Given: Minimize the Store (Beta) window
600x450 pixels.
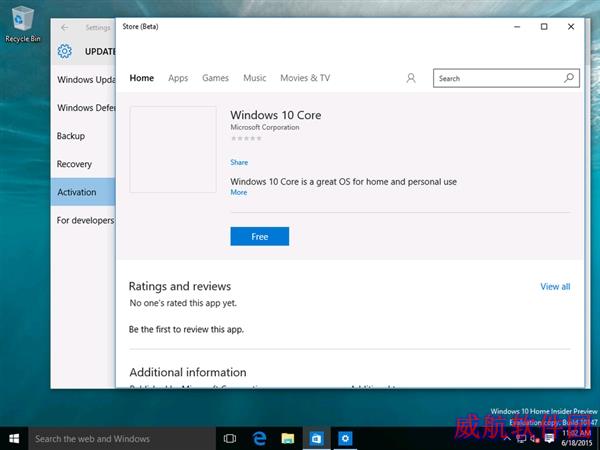Looking at the screenshot, I should 517,27.
